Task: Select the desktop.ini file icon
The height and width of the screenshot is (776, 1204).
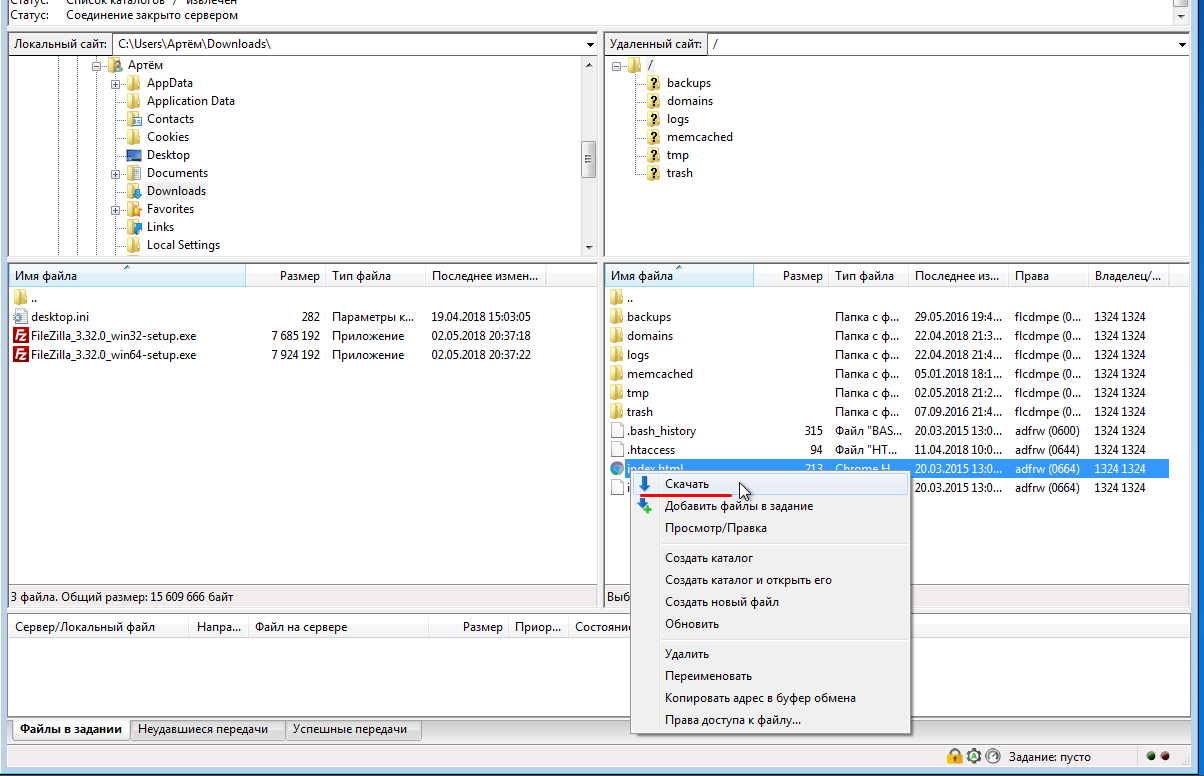Action: 21,317
